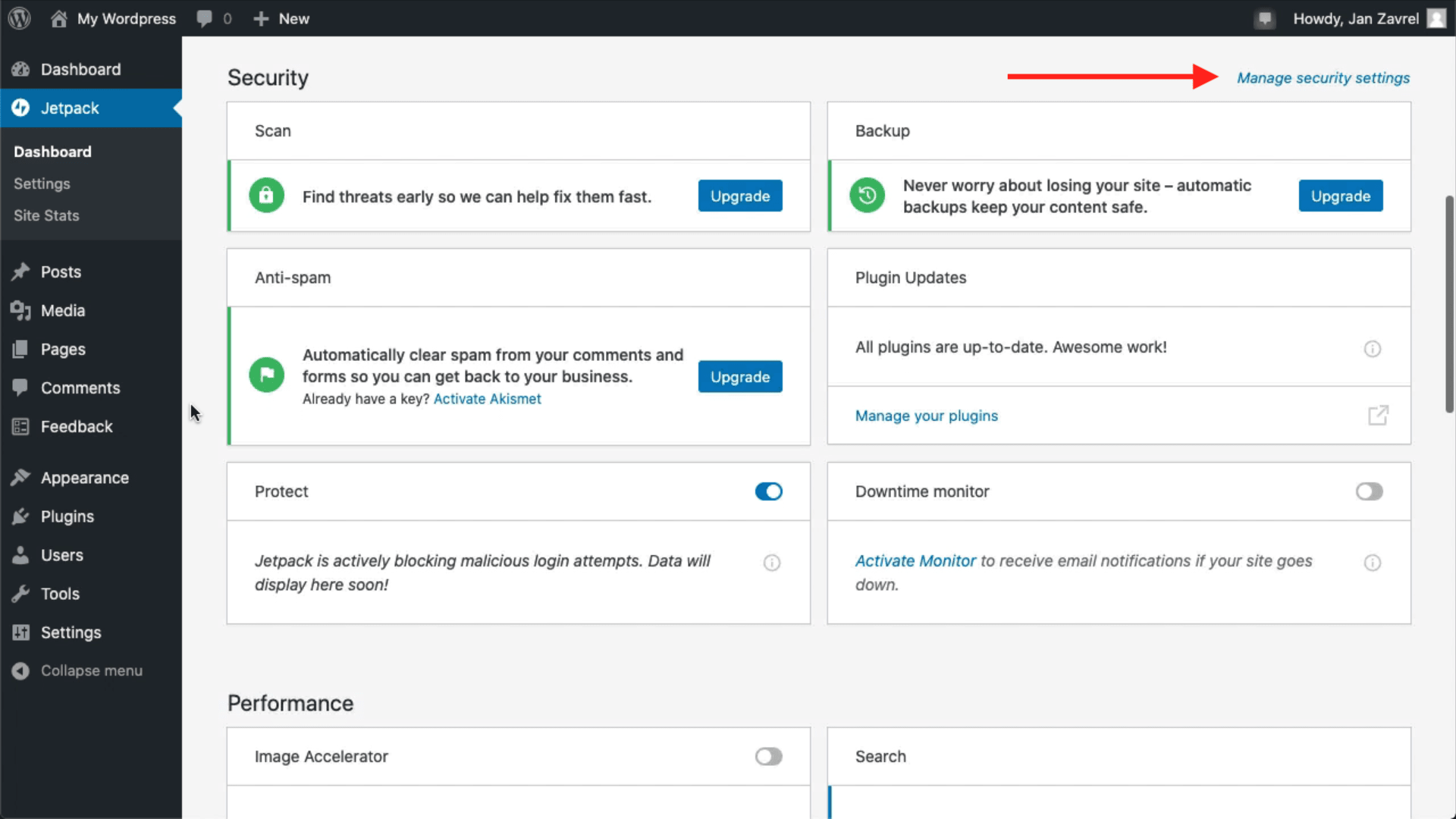The height and width of the screenshot is (819, 1456).
Task: Click Upgrade in the Anti-spam card
Action: point(740,377)
